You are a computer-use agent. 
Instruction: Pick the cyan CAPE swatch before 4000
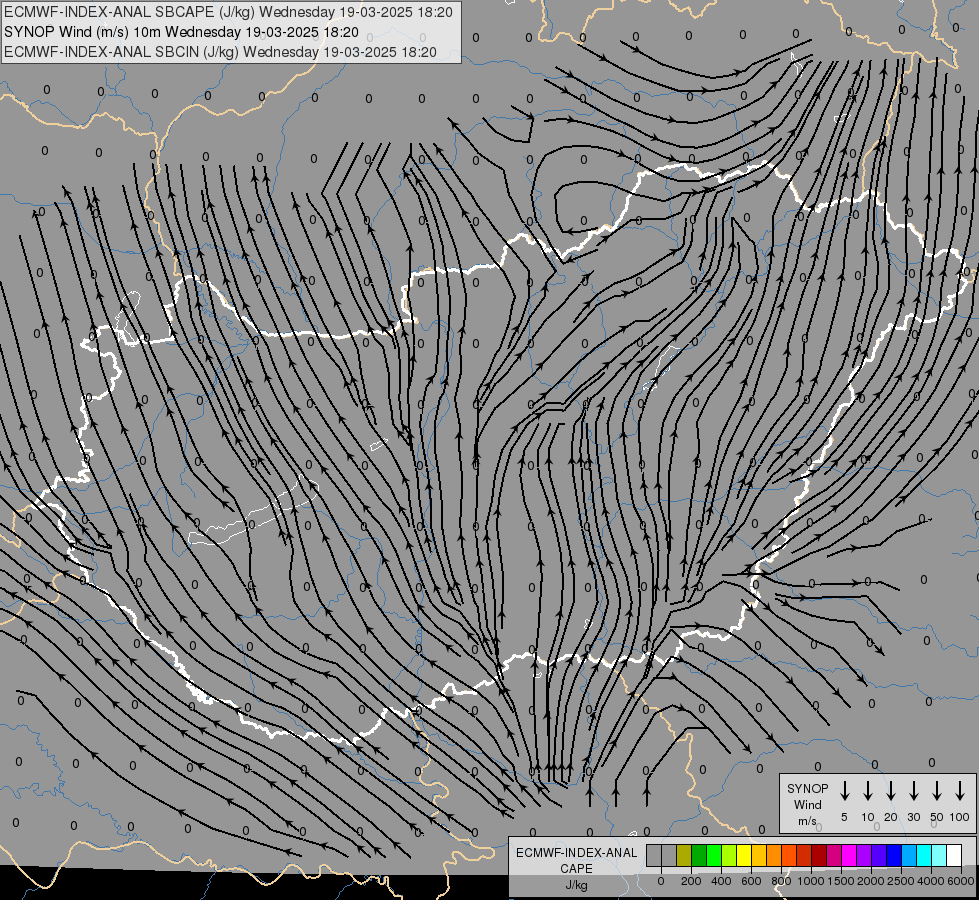[924, 856]
